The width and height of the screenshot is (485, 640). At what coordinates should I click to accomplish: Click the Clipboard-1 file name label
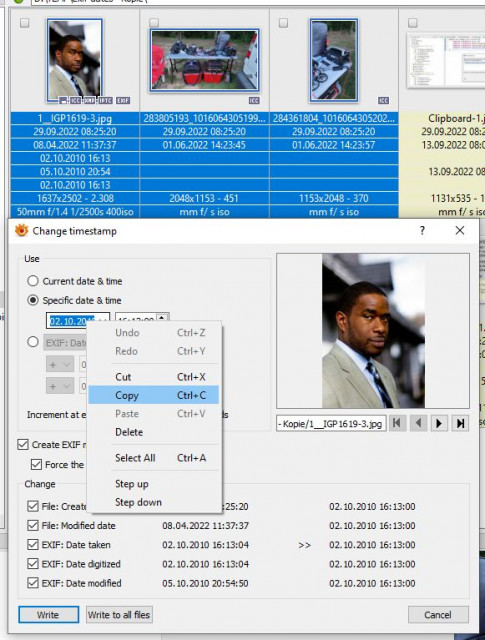(x=456, y=118)
